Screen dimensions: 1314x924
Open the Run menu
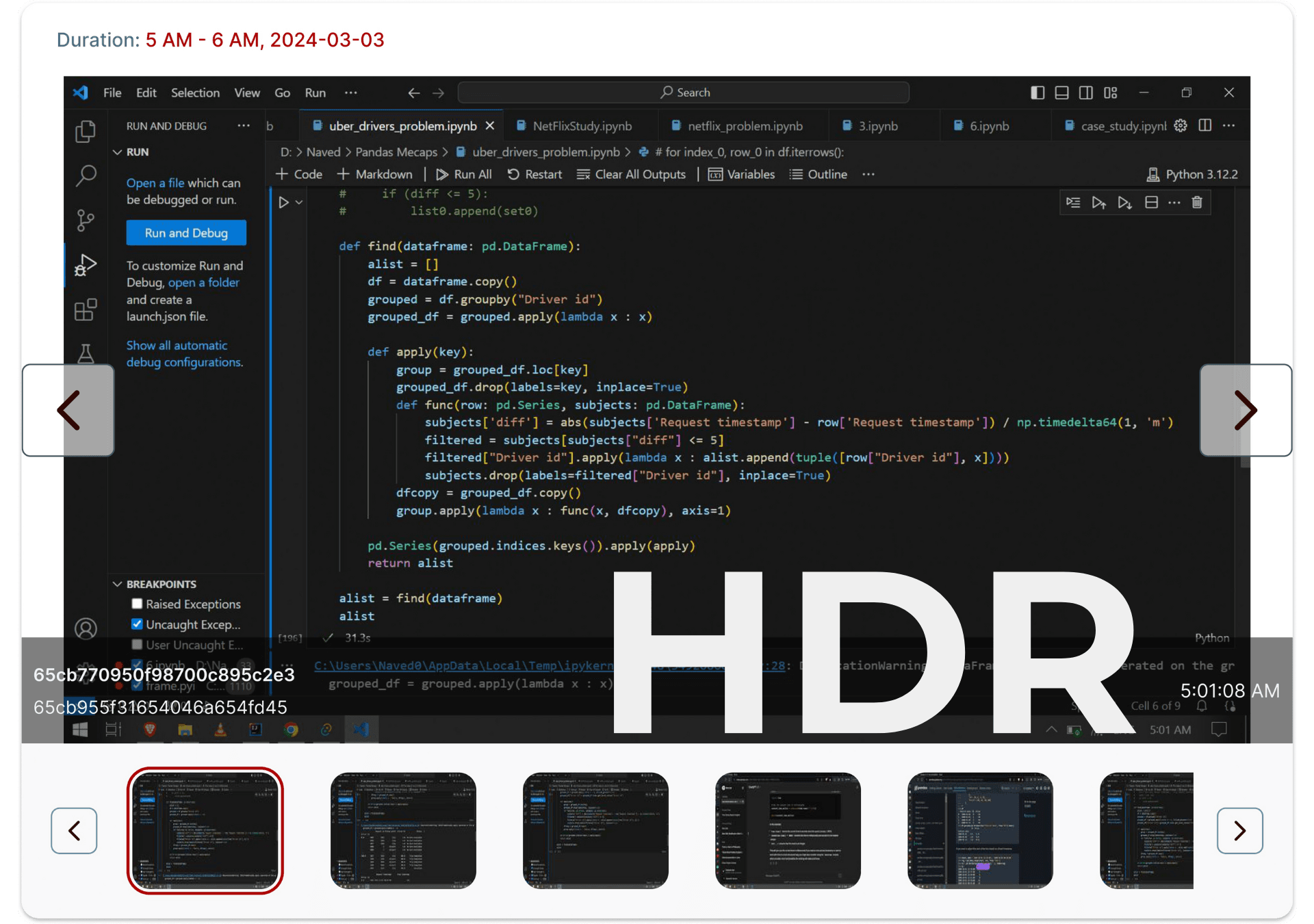tap(315, 92)
